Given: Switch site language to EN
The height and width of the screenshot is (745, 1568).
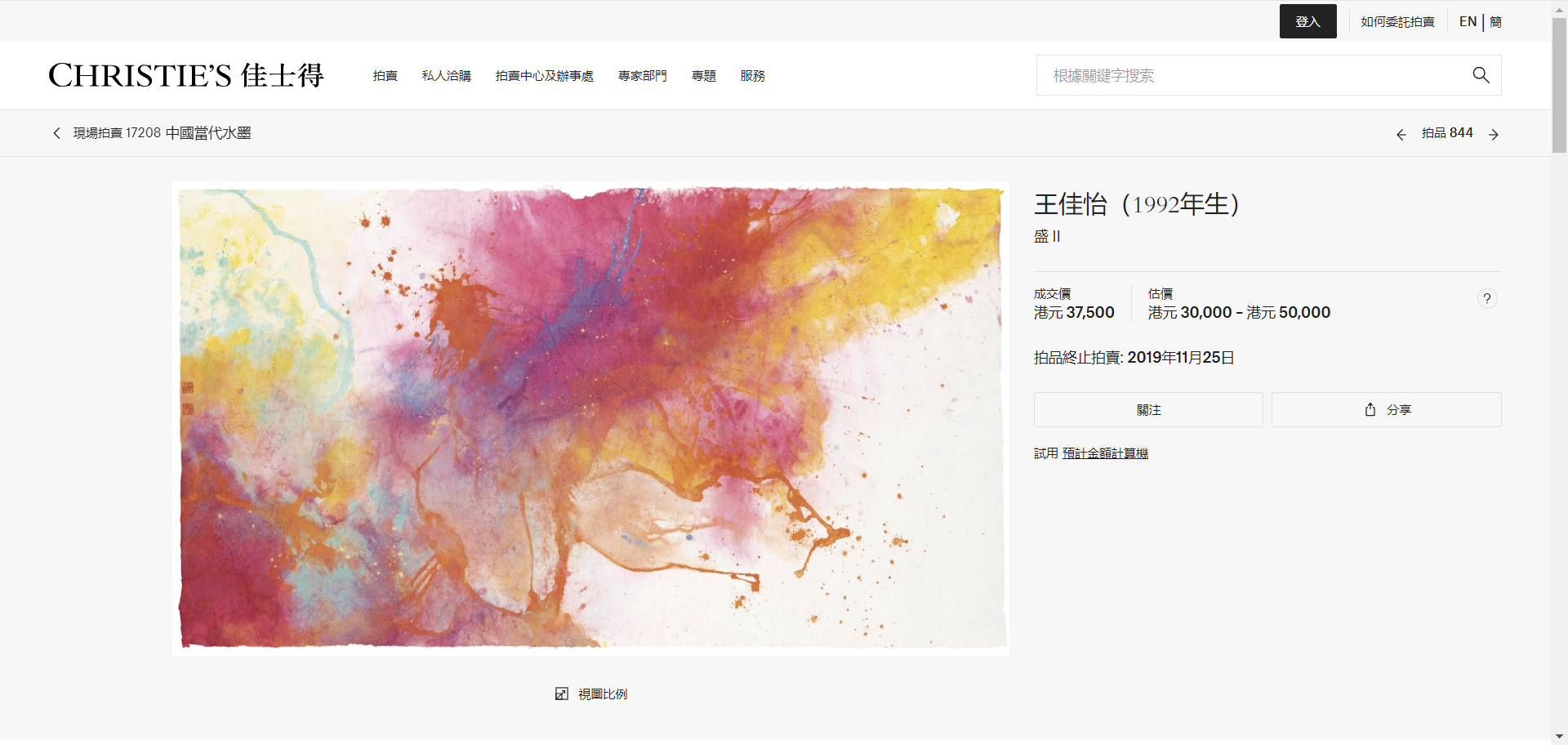Looking at the screenshot, I should point(1468,21).
